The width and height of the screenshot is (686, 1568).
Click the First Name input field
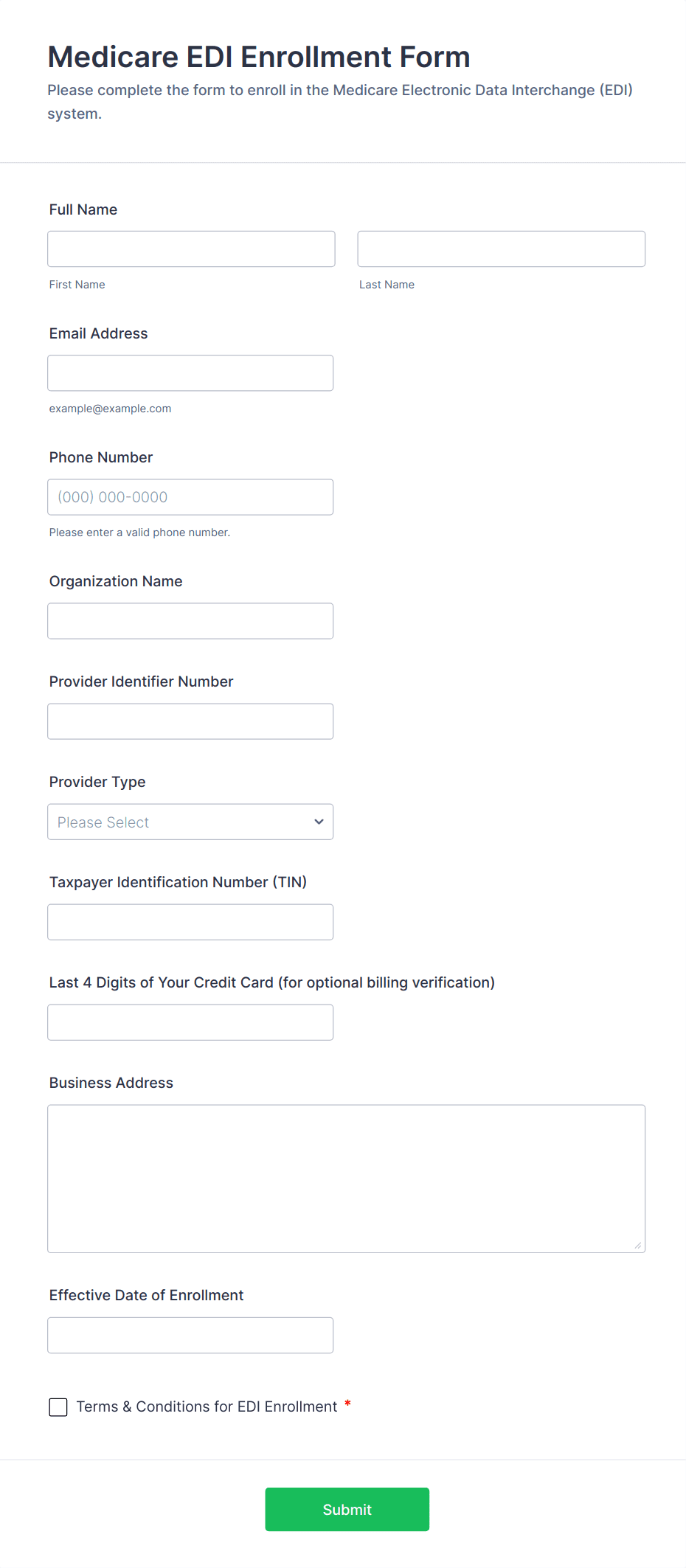click(191, 249)
